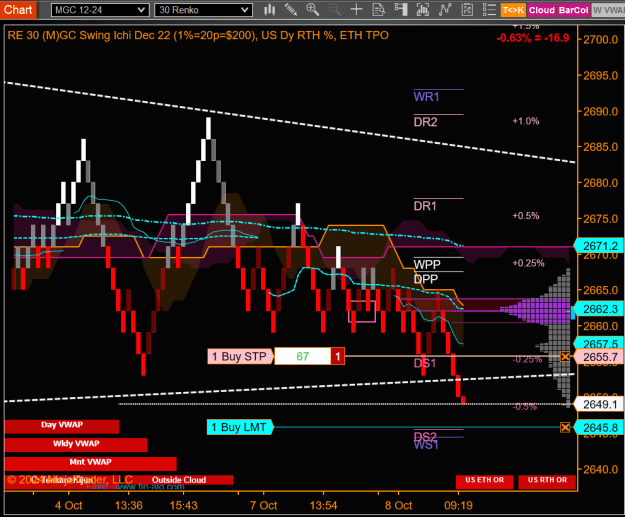Open the strategies icon

pyautogui.click(x=467, y=10)
